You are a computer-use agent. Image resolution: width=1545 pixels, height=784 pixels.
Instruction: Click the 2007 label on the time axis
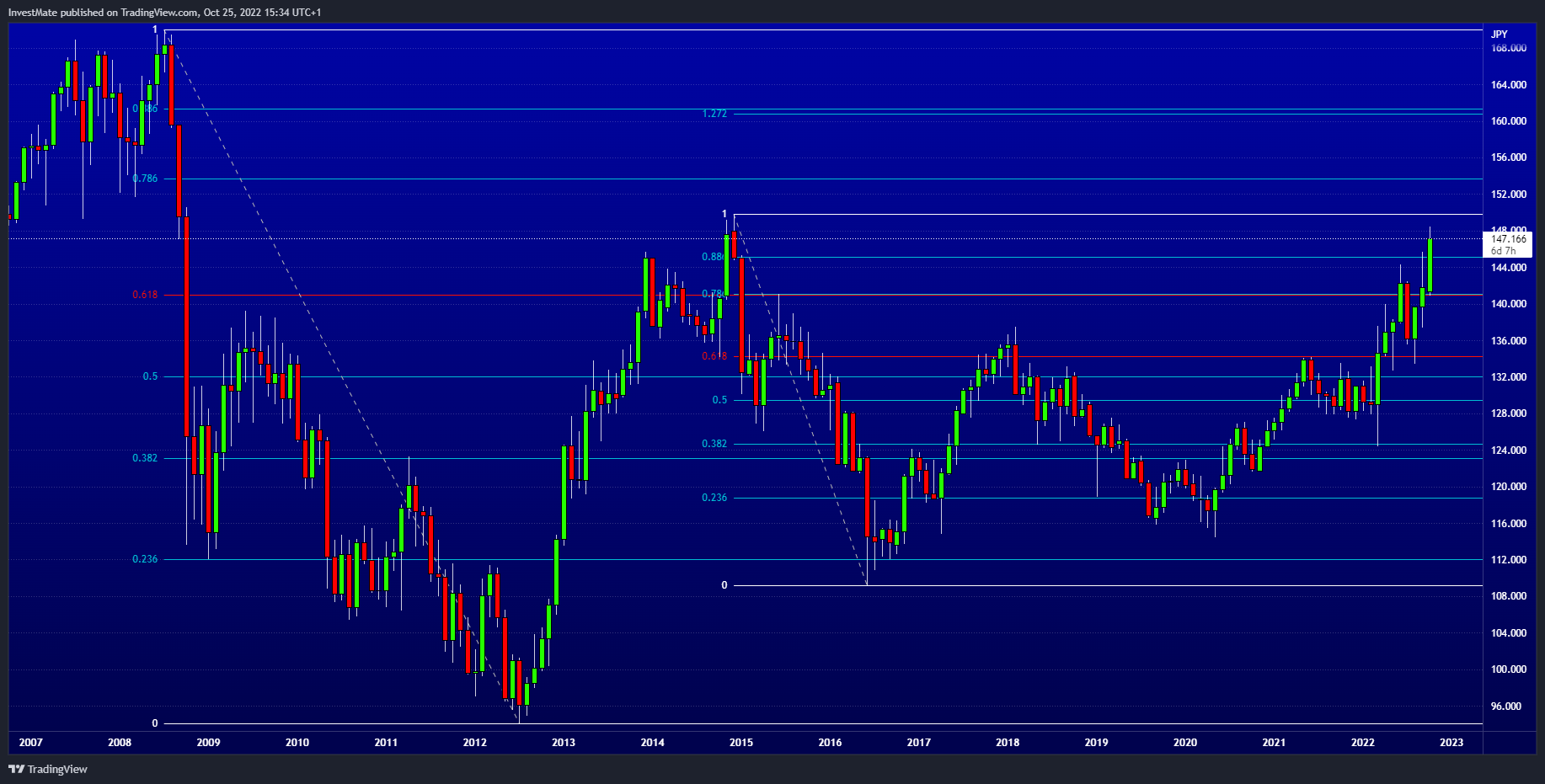pos(31,743)
